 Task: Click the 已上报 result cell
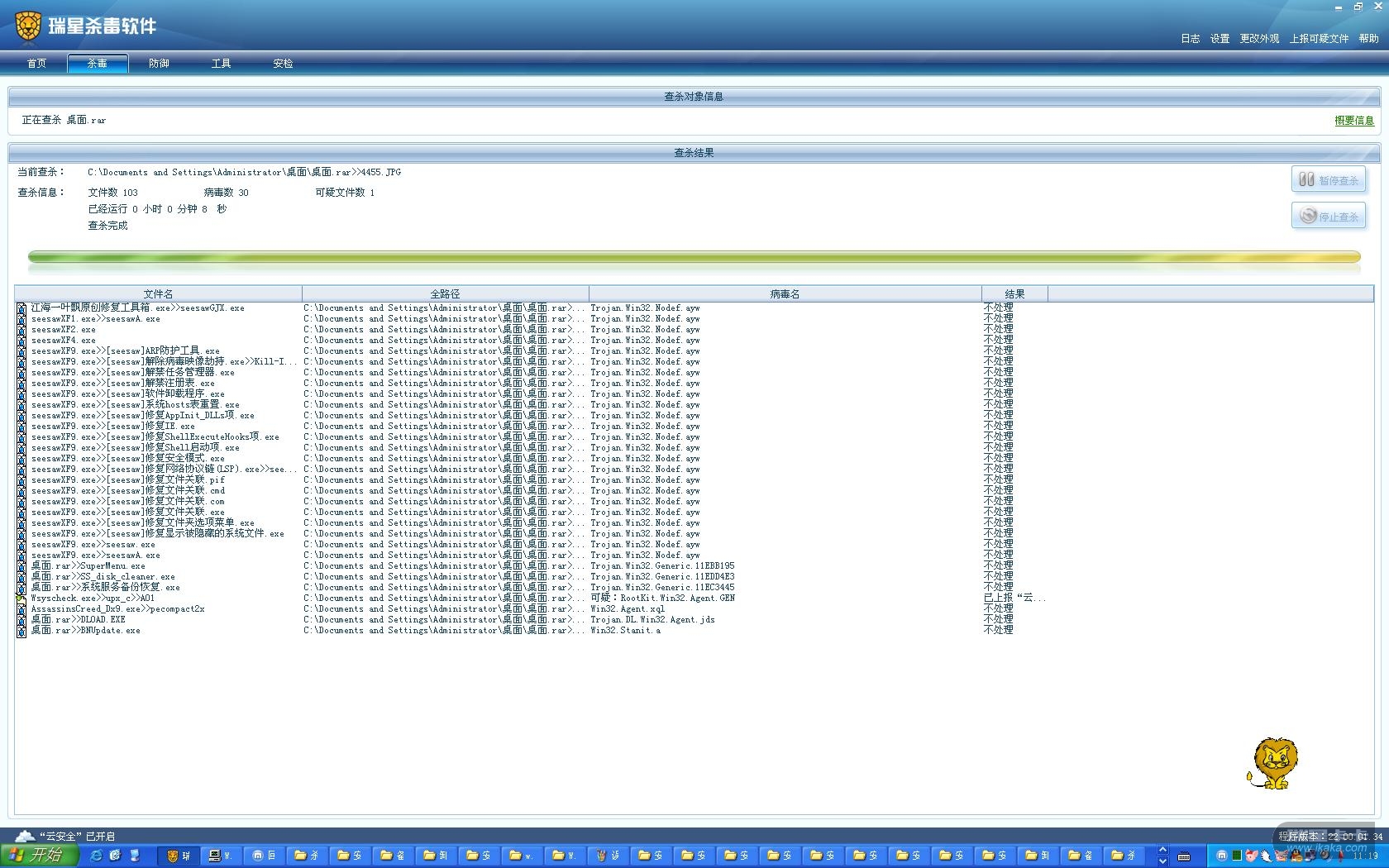coord(1014,599)
